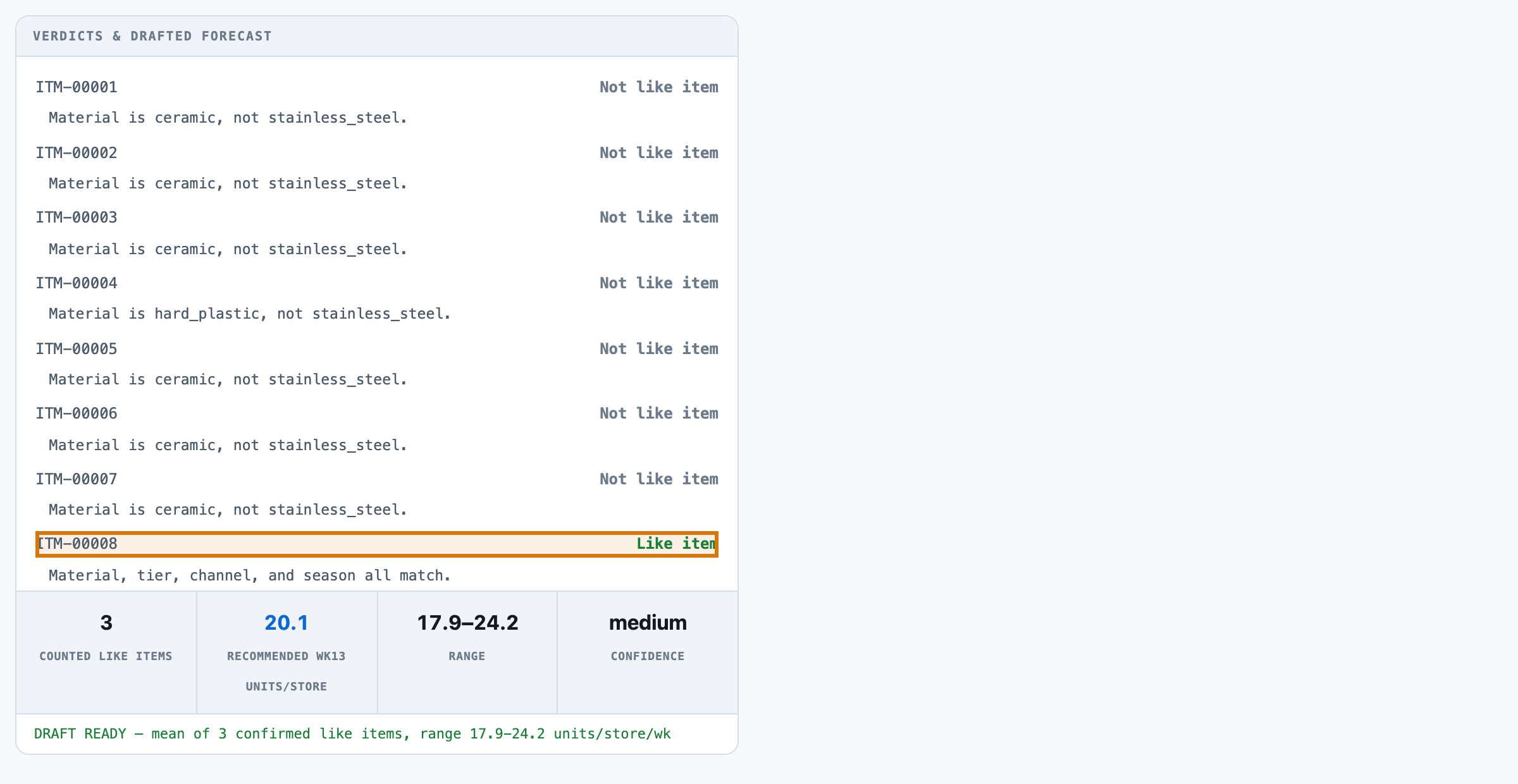Click the Range 17.9–24.2 stat tile
Image resolution: width=1518 pixels, height=784 pixels.
click(x=467, y=652)
